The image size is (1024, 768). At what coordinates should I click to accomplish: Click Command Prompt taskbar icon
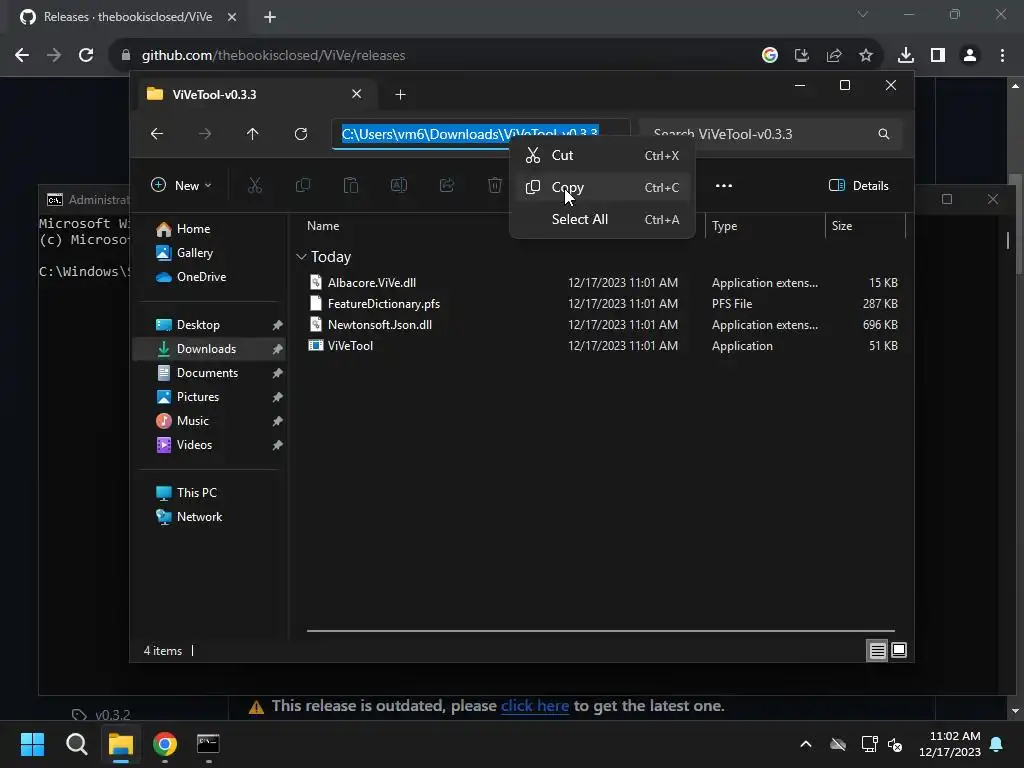click(208, 744)
